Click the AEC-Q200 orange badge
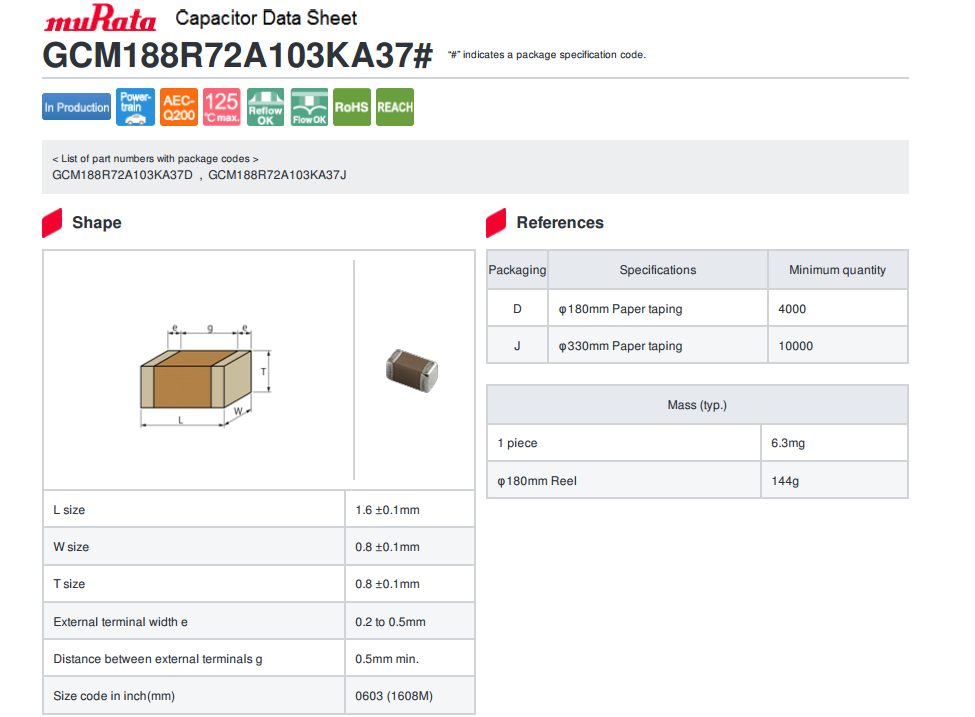 pyautogui.click(x=179, y=107)
